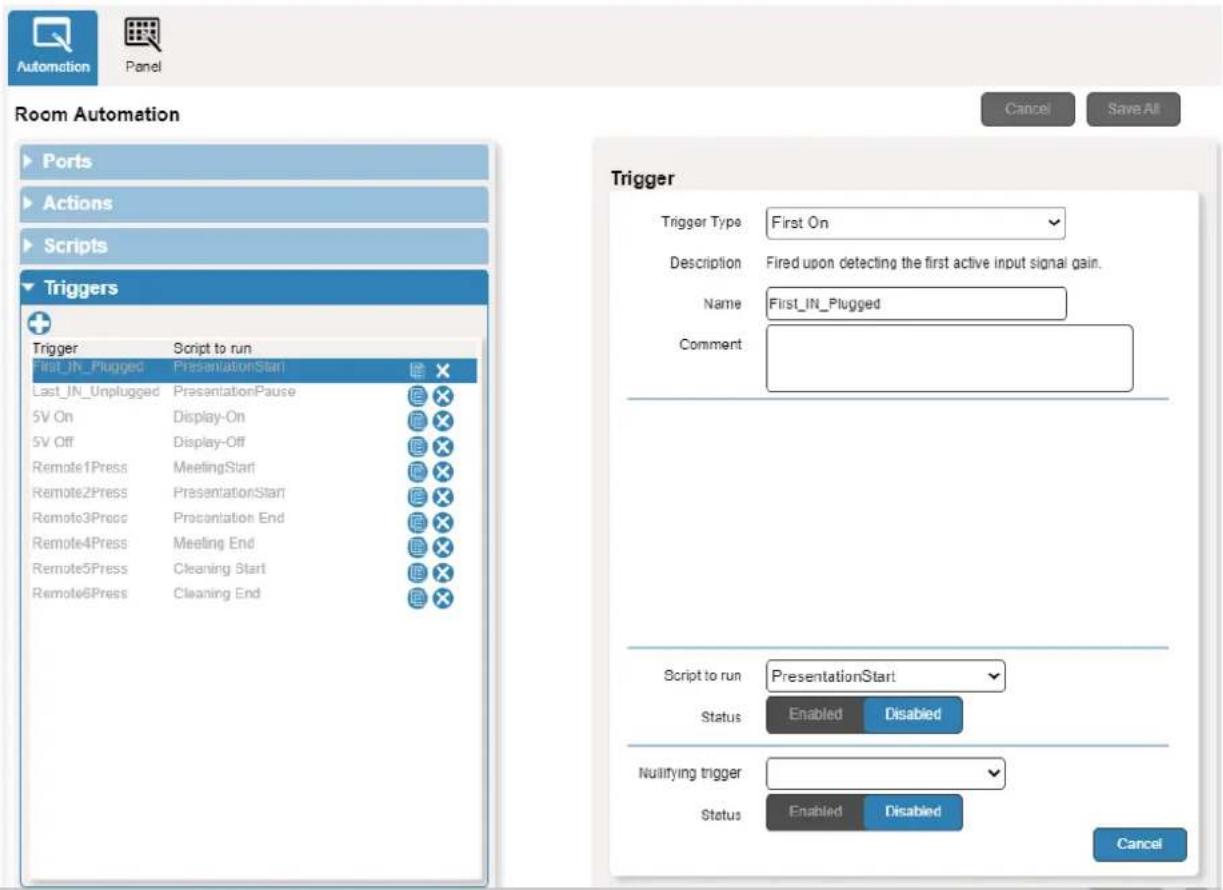Delete the Remote5Press trigger

coord(443,573)
